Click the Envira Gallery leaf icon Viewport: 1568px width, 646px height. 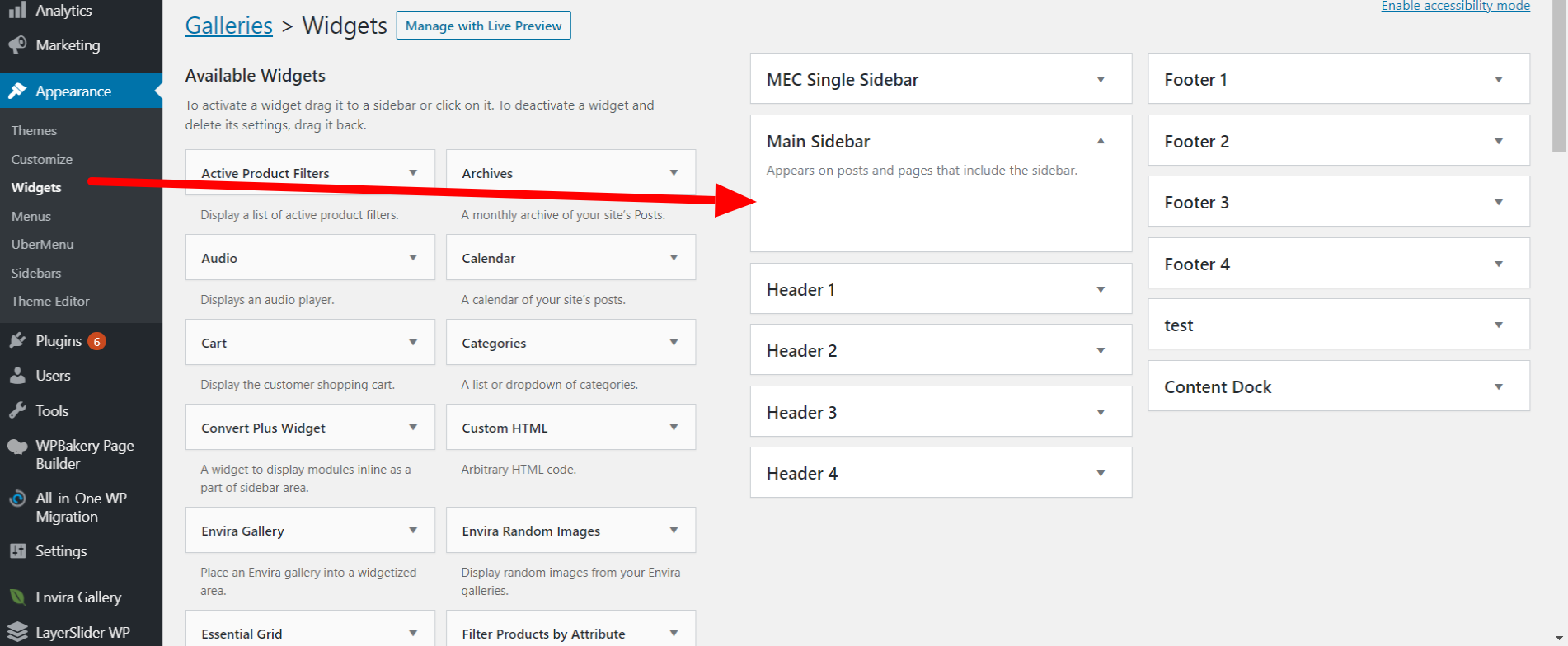click(x=17, y=597)
